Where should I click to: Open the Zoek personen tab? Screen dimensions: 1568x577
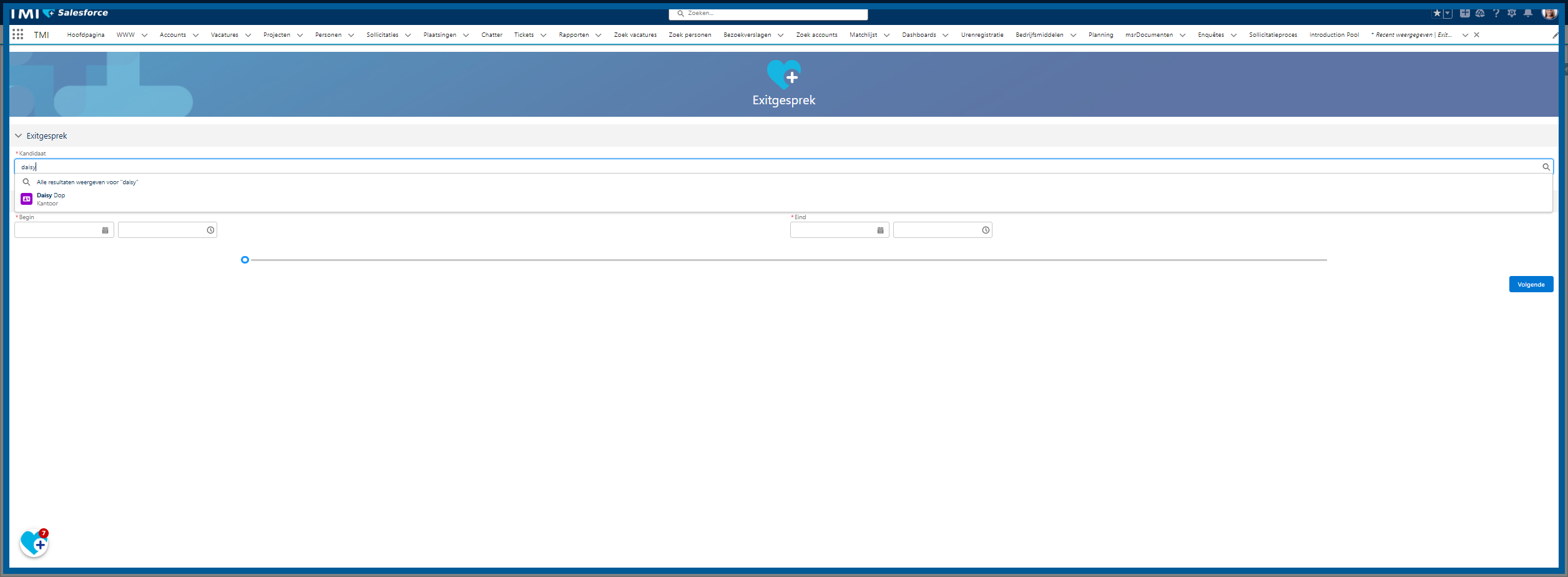(x=690, y=35)
